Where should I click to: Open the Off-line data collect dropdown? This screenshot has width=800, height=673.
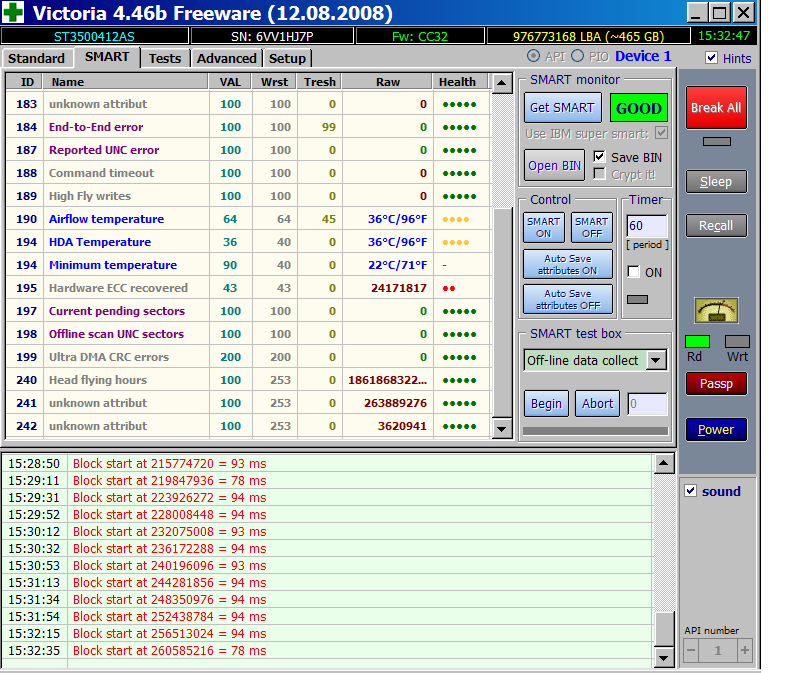pos(656,360)
